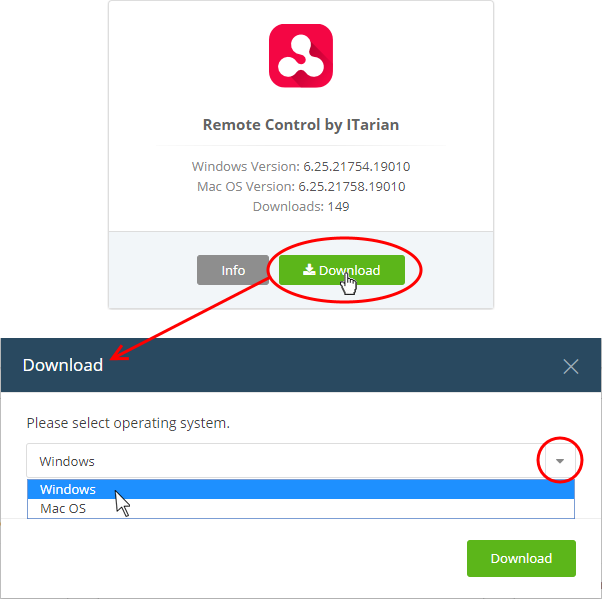Click the "Remote Control by ITarian" title
This screenshot has width=602, height=599.
click(301, 125)
